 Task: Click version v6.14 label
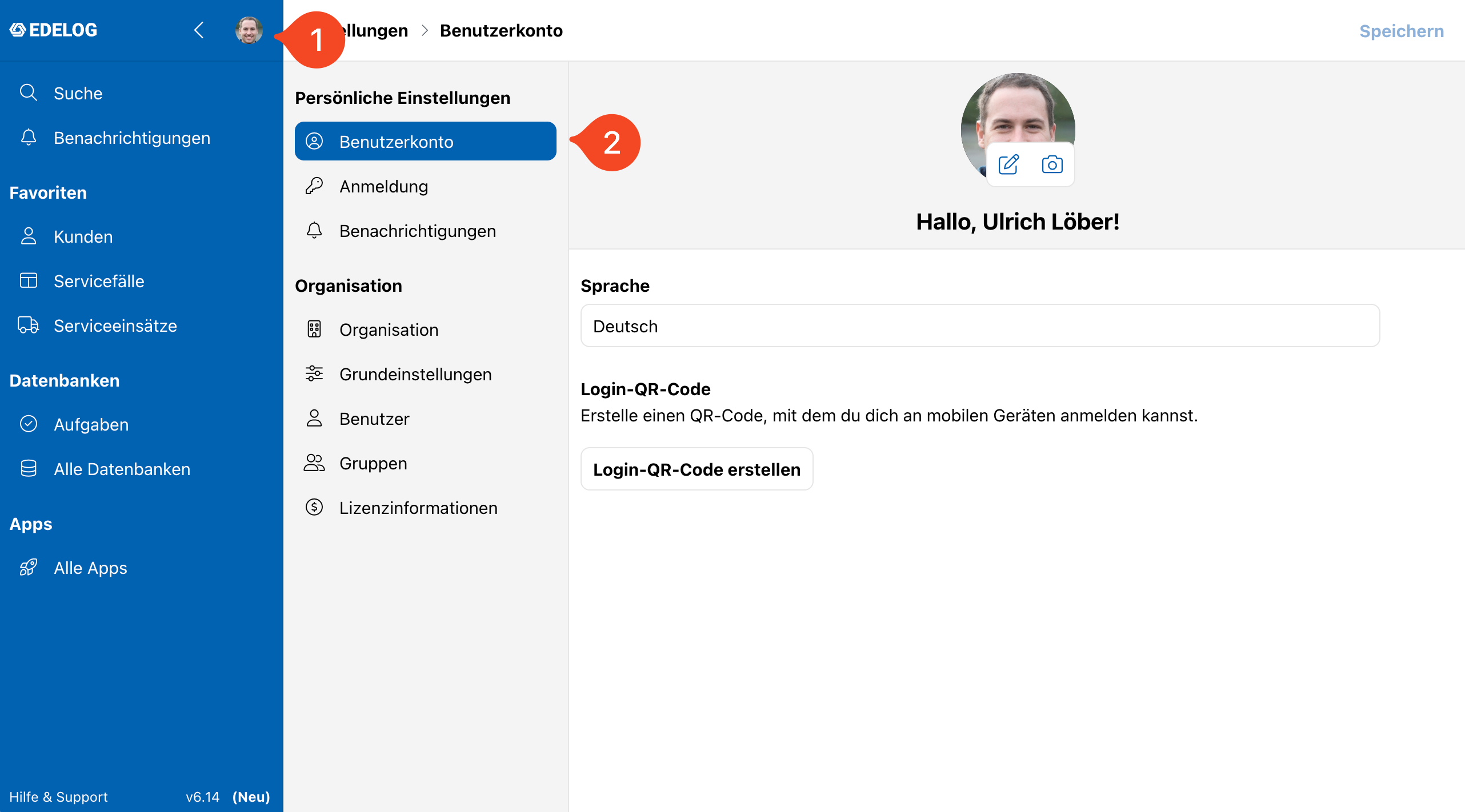(x=203, y=797)
